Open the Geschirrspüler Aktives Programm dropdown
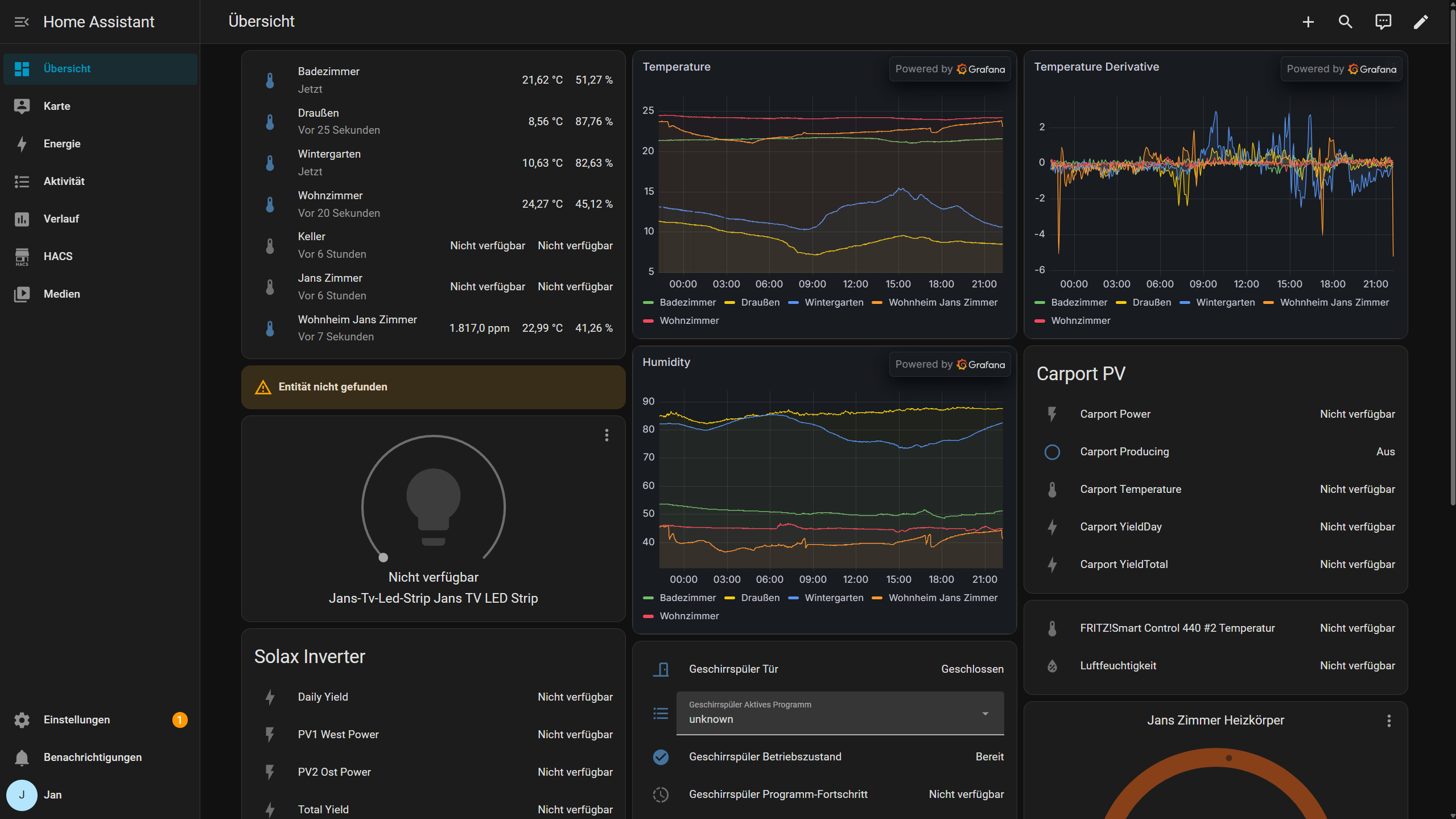This screenshot has height=819, width=1456. pyautogui.click(x=840, y=713)
